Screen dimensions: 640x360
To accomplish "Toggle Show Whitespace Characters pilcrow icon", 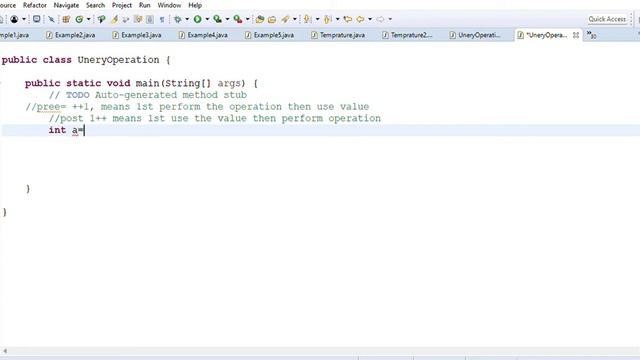I will coord(162,19).
